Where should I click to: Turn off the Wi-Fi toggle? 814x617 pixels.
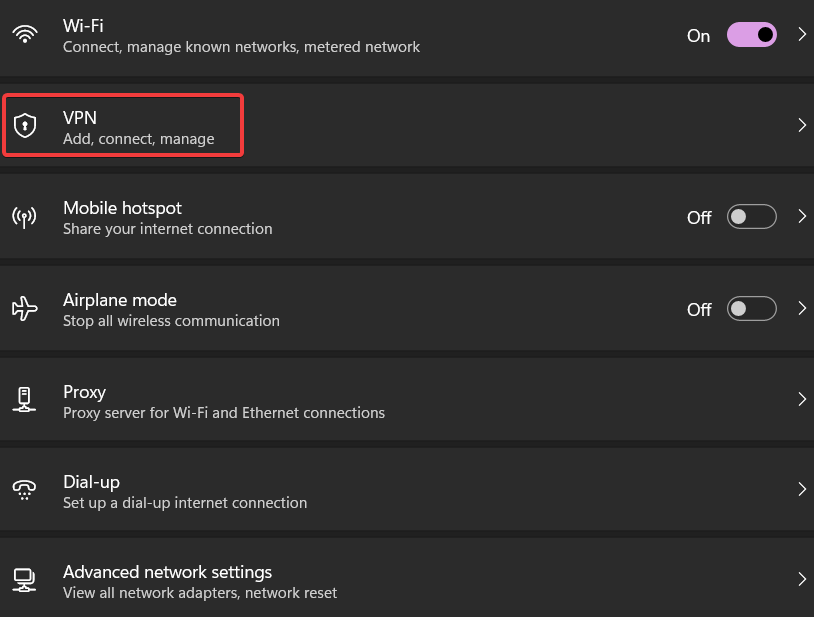tap(751, 34)
